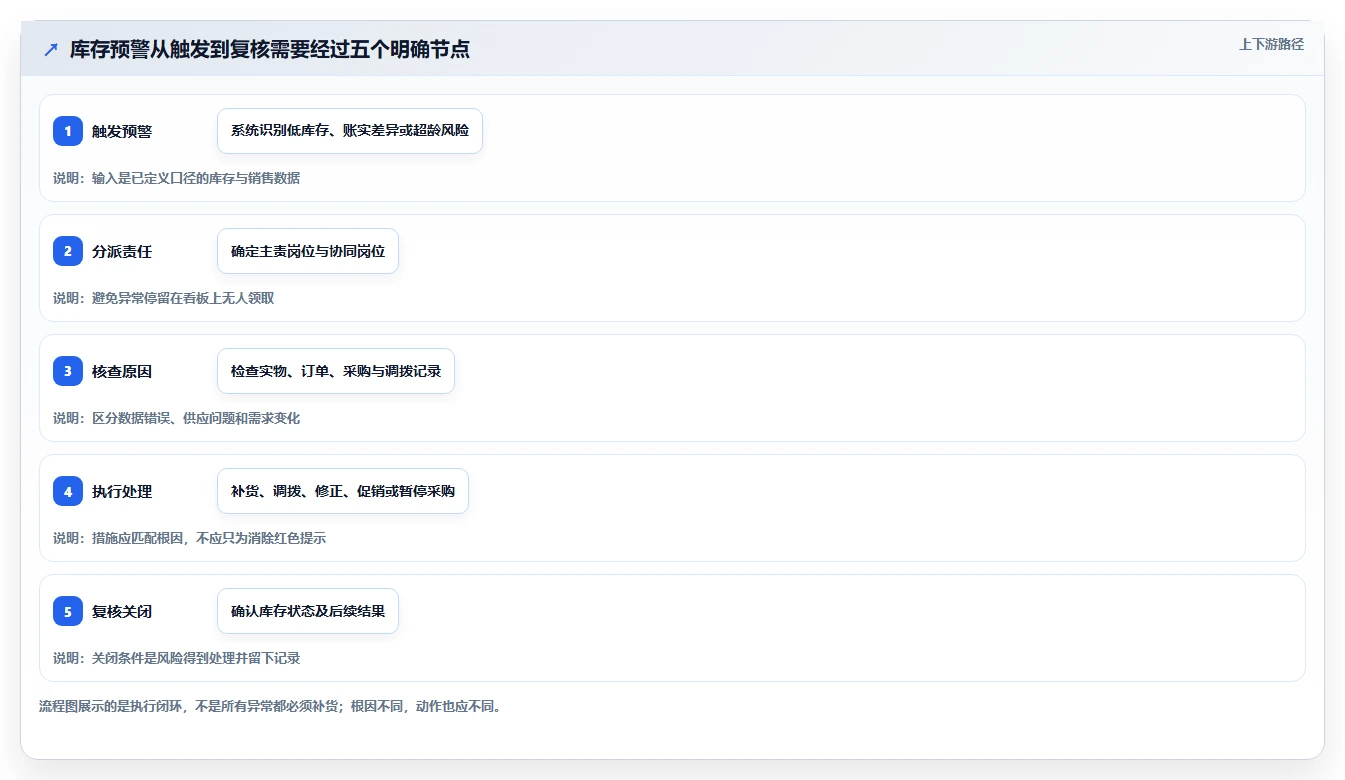Image resolution: width=1345 pixels, height=780 pixels.
Task: Click the step 5 number badge
Action: coord(68,611)
